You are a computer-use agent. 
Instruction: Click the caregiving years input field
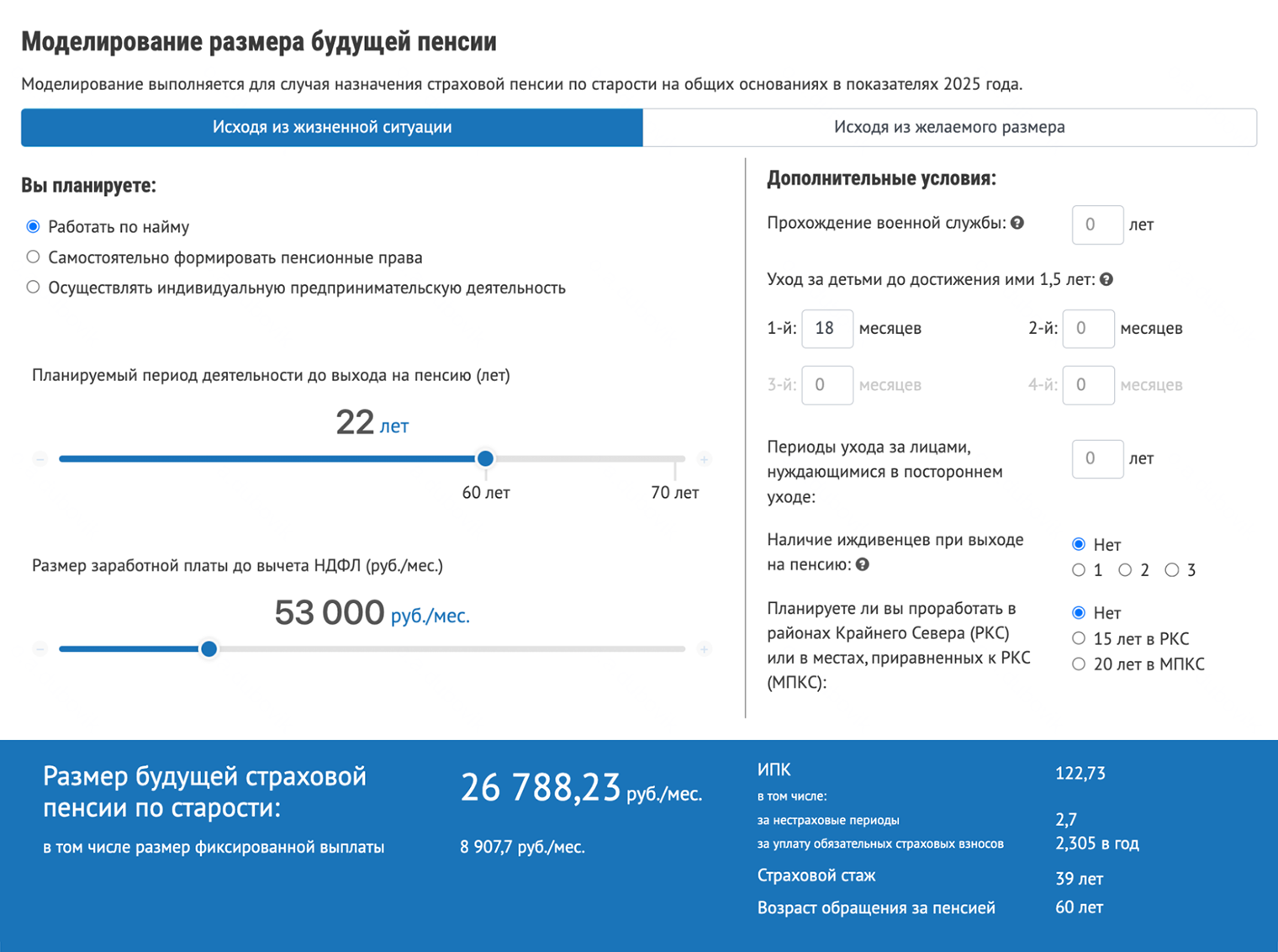click(x=1097, y=458)
